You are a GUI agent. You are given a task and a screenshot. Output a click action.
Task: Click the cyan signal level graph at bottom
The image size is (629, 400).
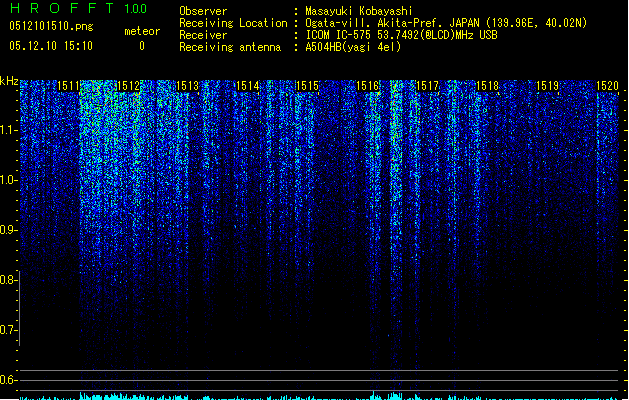pyautogui.click(x=319, y=396)
